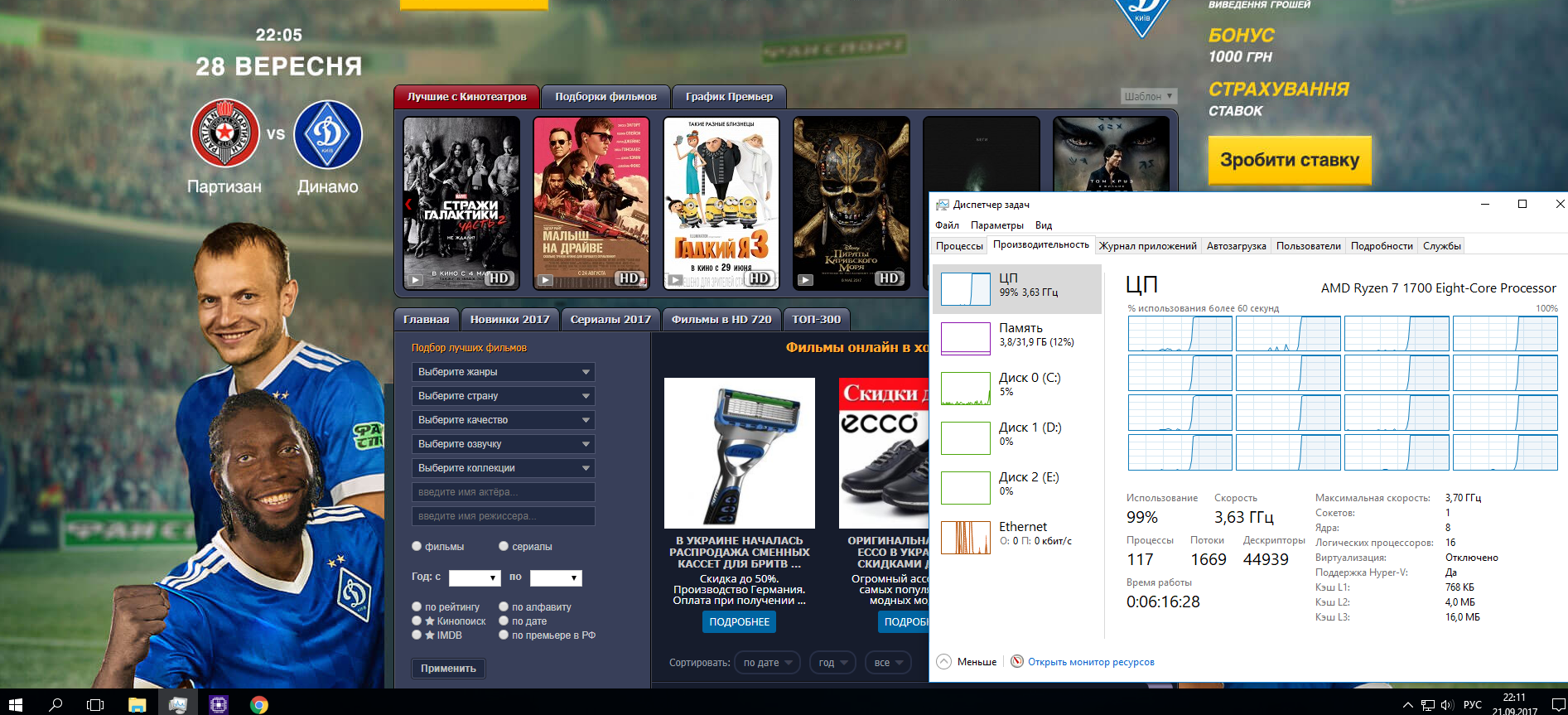This screenshot has width=1568, height=715.
Task: Open the Выберите коллекции dropdown
Action: coord(504,468)
